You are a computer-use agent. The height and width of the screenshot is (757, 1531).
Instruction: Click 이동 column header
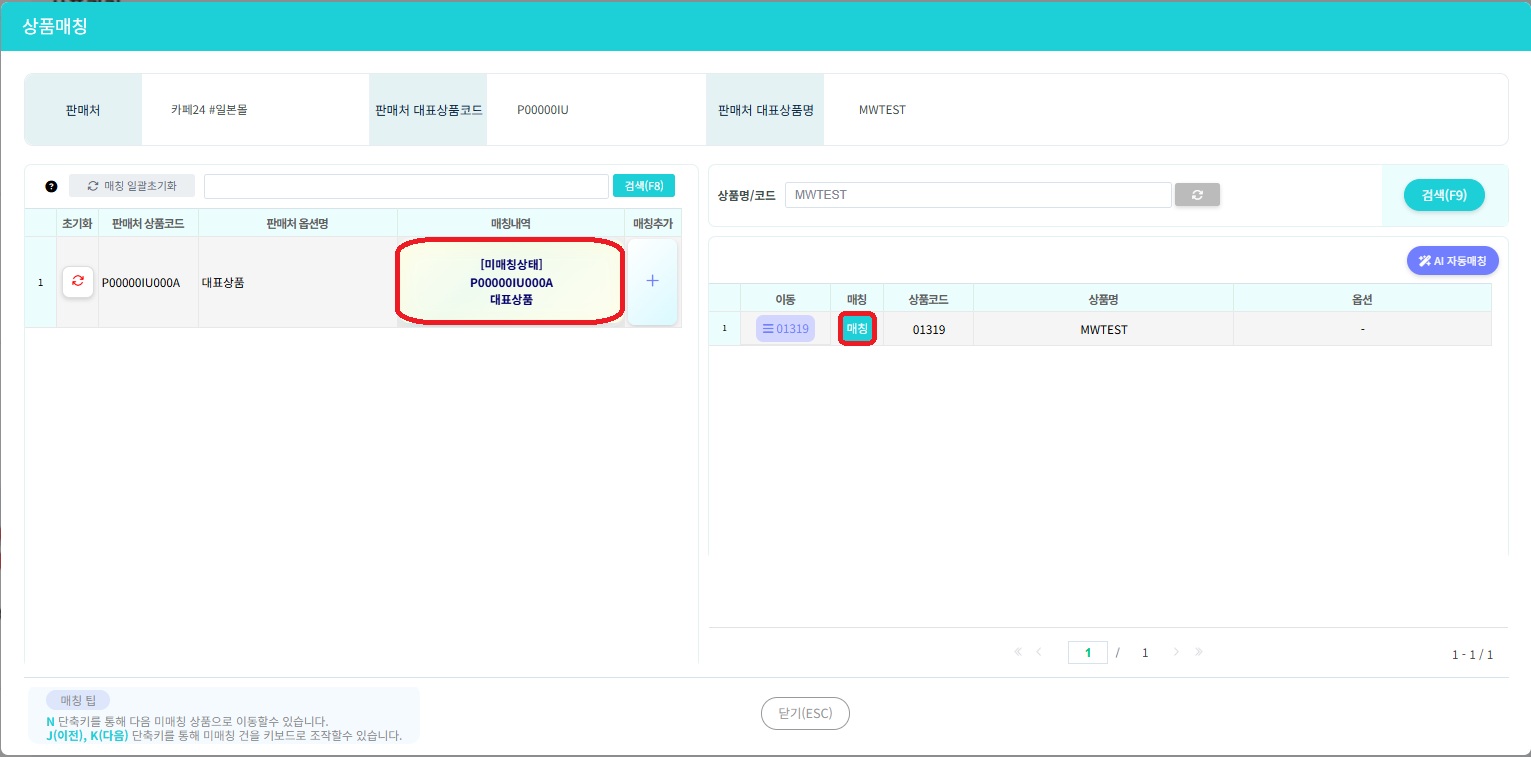tap(785, 298)
